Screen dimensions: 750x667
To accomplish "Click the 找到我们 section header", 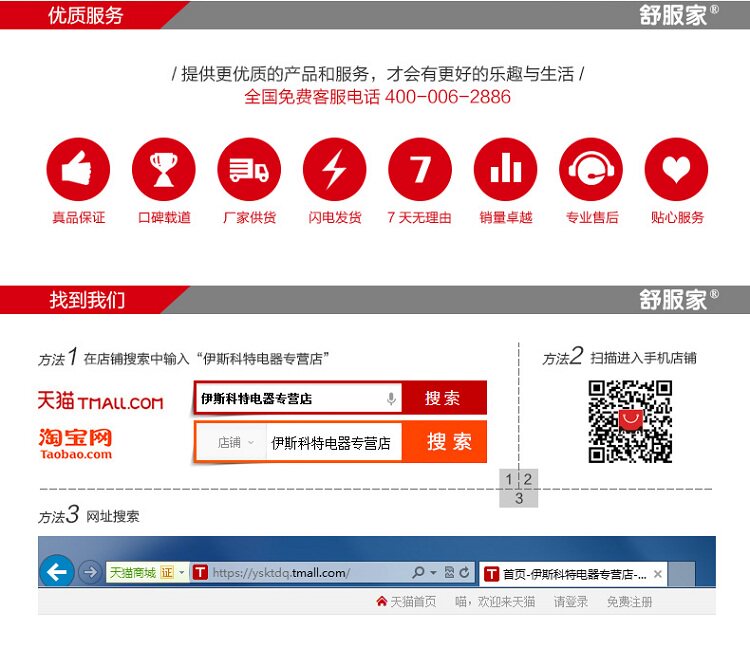I will point(87,300).
